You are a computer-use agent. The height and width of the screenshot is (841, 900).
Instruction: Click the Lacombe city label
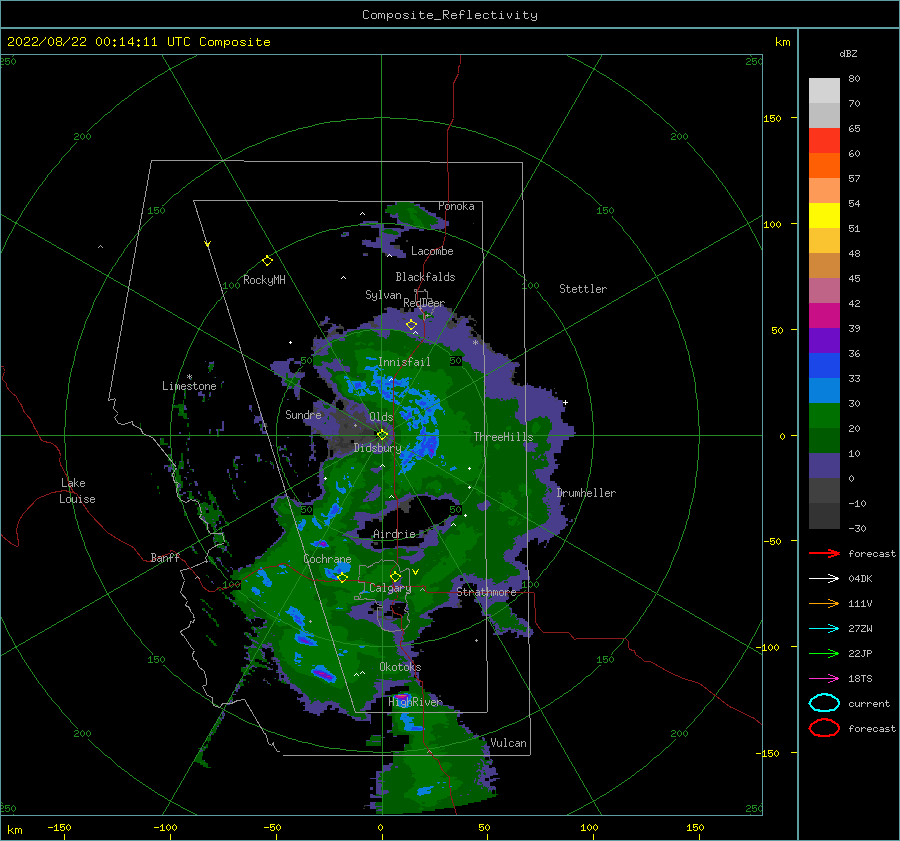pos(432,251)
